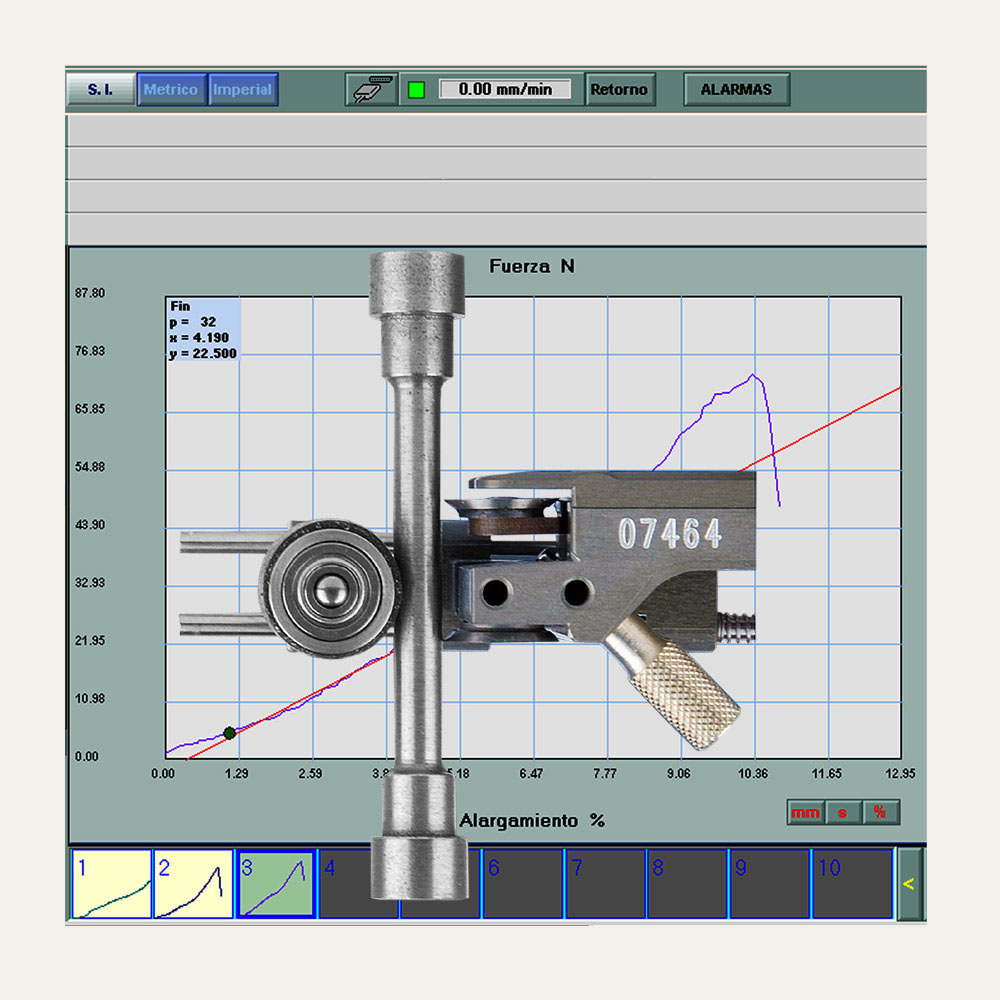Switch units to Metrico
This screenshot has height=1000, width=1000.
pyautogui.click(x=171, y=89)
